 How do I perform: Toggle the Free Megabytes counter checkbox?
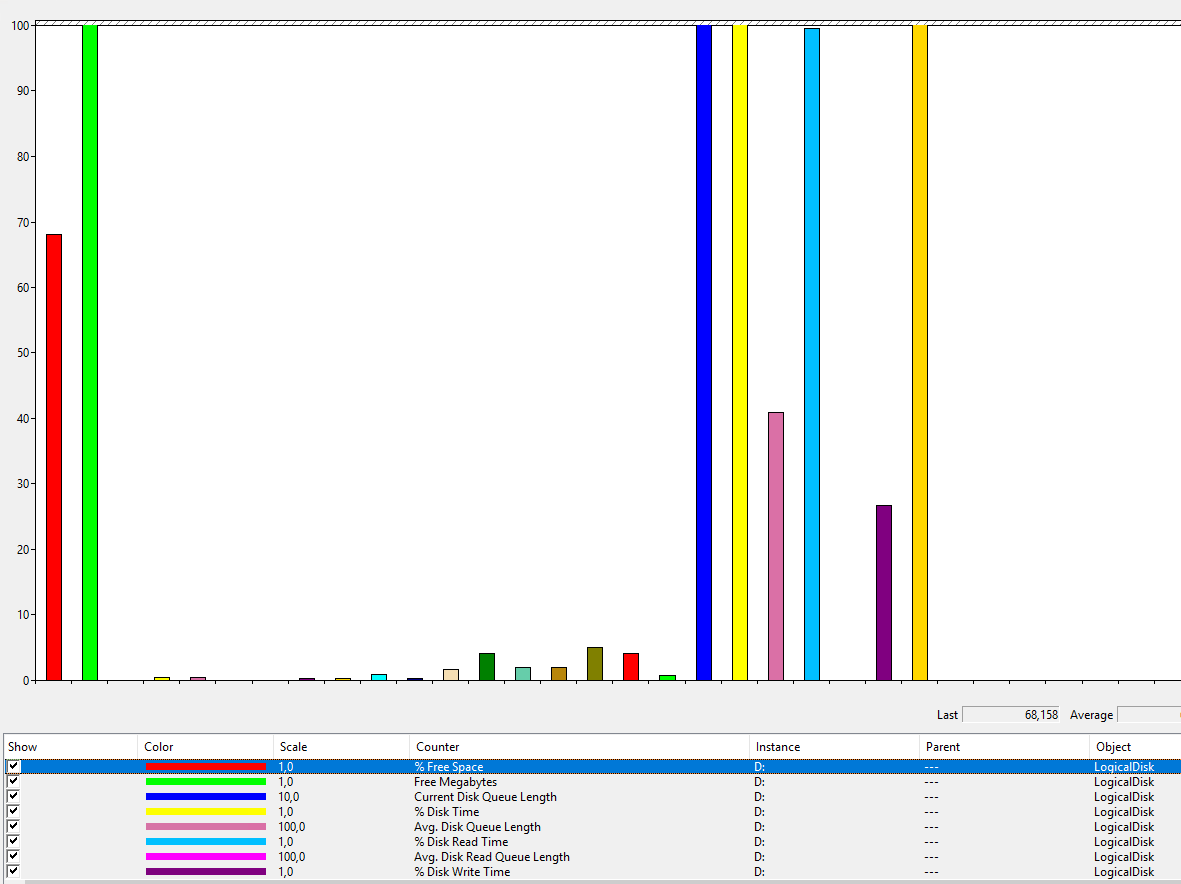[13, 782]
